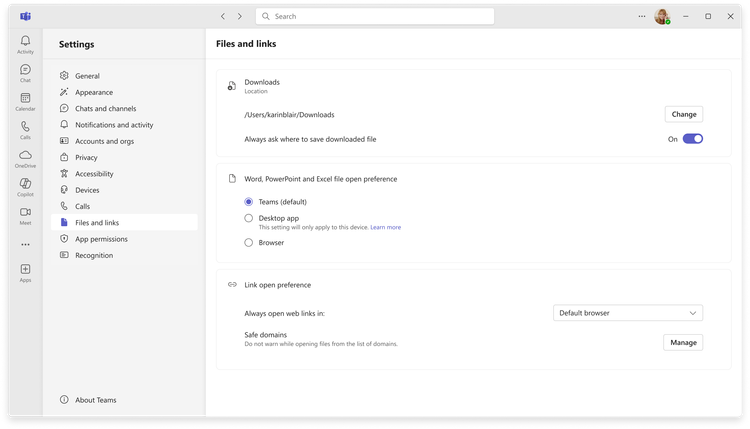Launch the Copilot icon
The width and height of the screenshot is (750, 429).
point(25,187)
